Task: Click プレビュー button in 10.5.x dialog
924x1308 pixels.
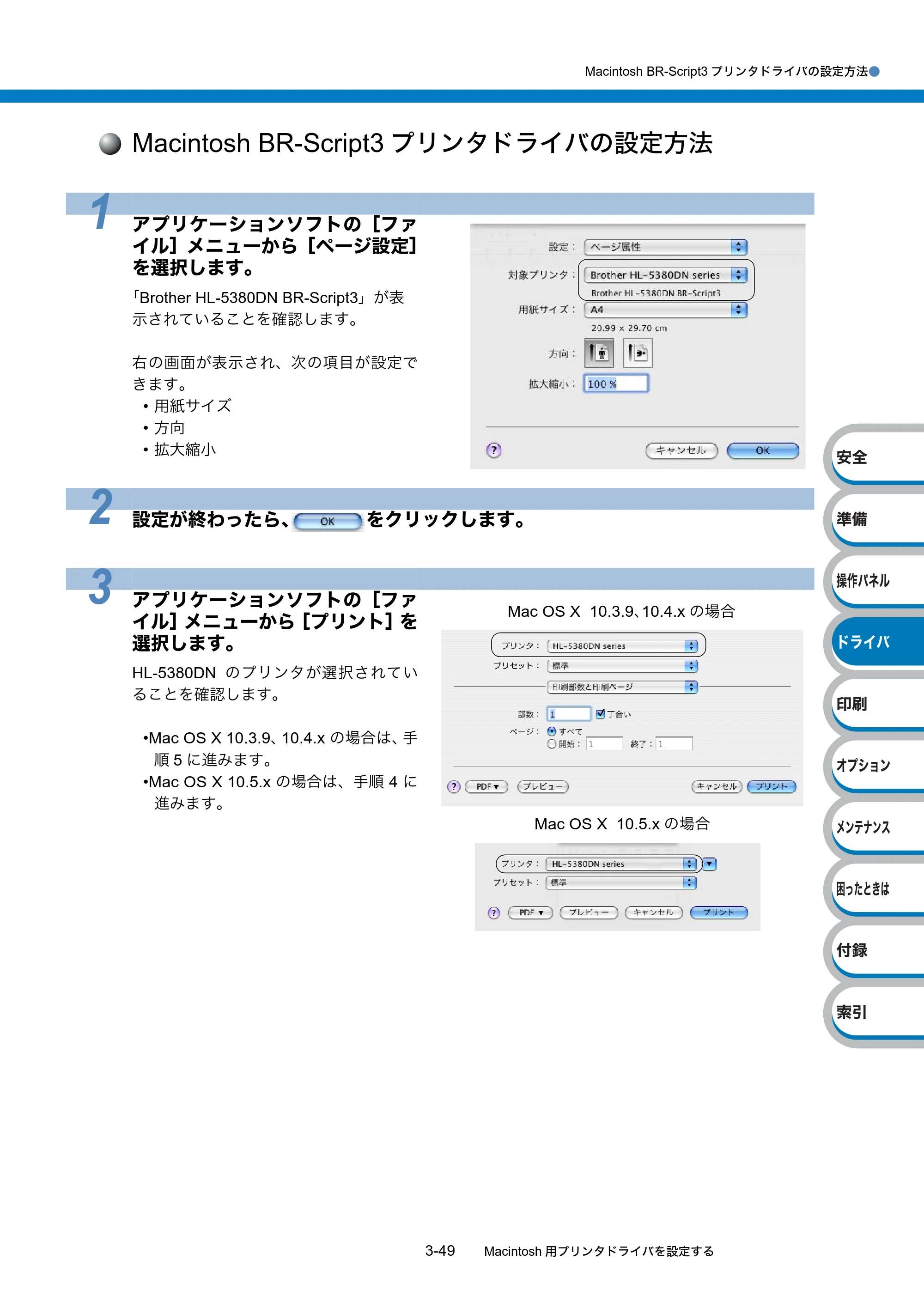Action: click(589, 913)
